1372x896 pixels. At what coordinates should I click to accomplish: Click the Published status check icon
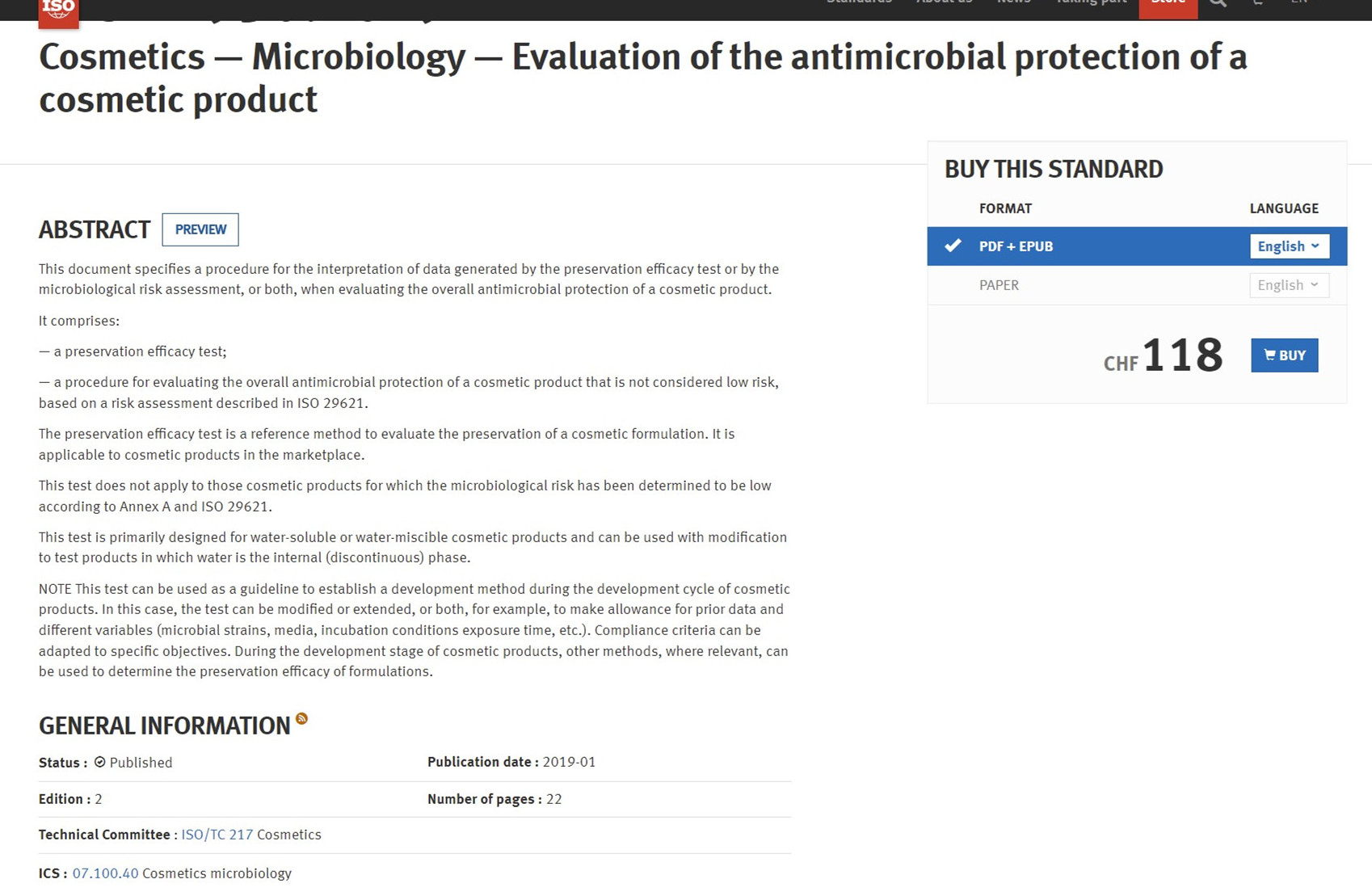[99, 762]
